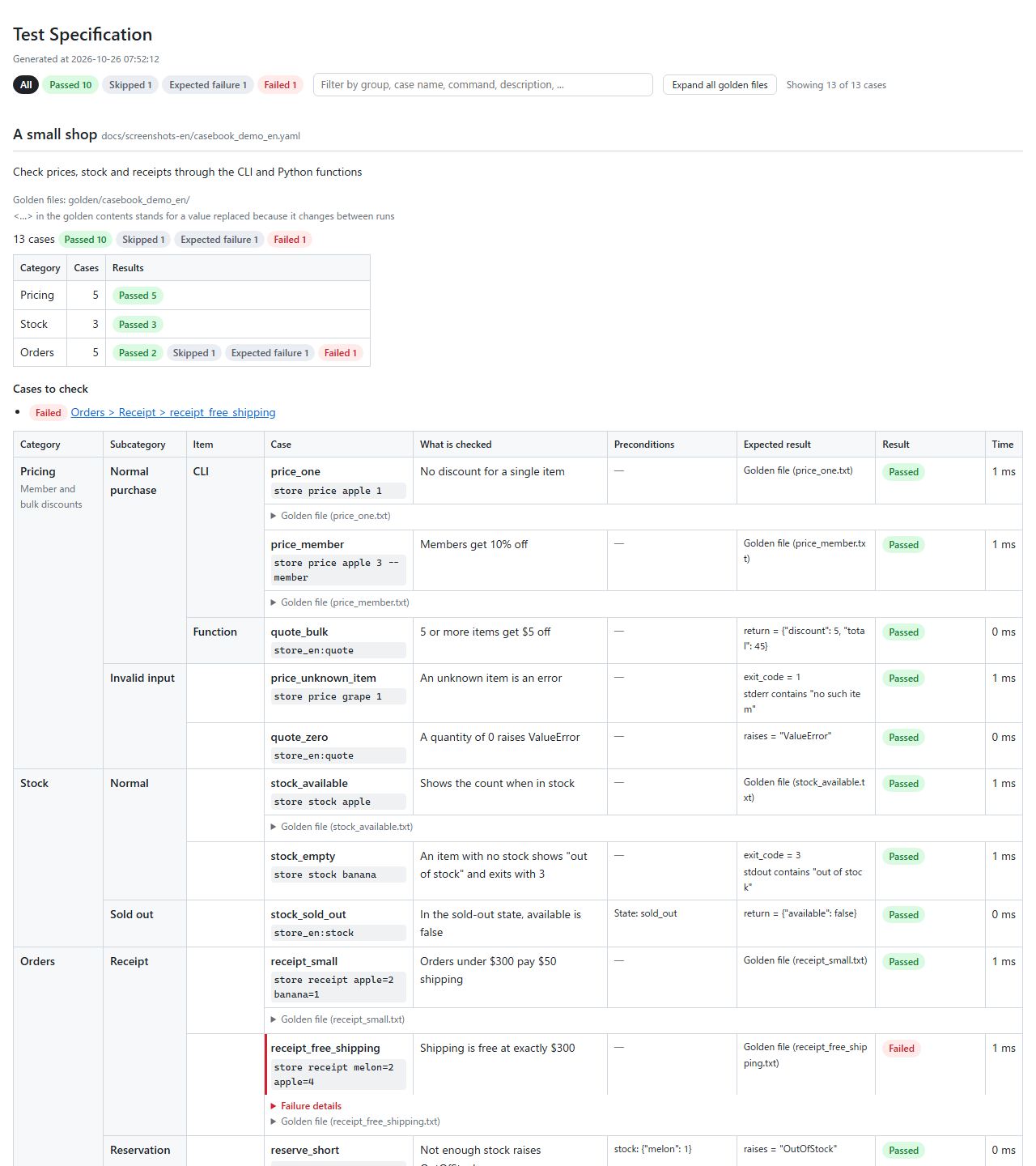Click the "store stock banana" command text

click(325, 875)
